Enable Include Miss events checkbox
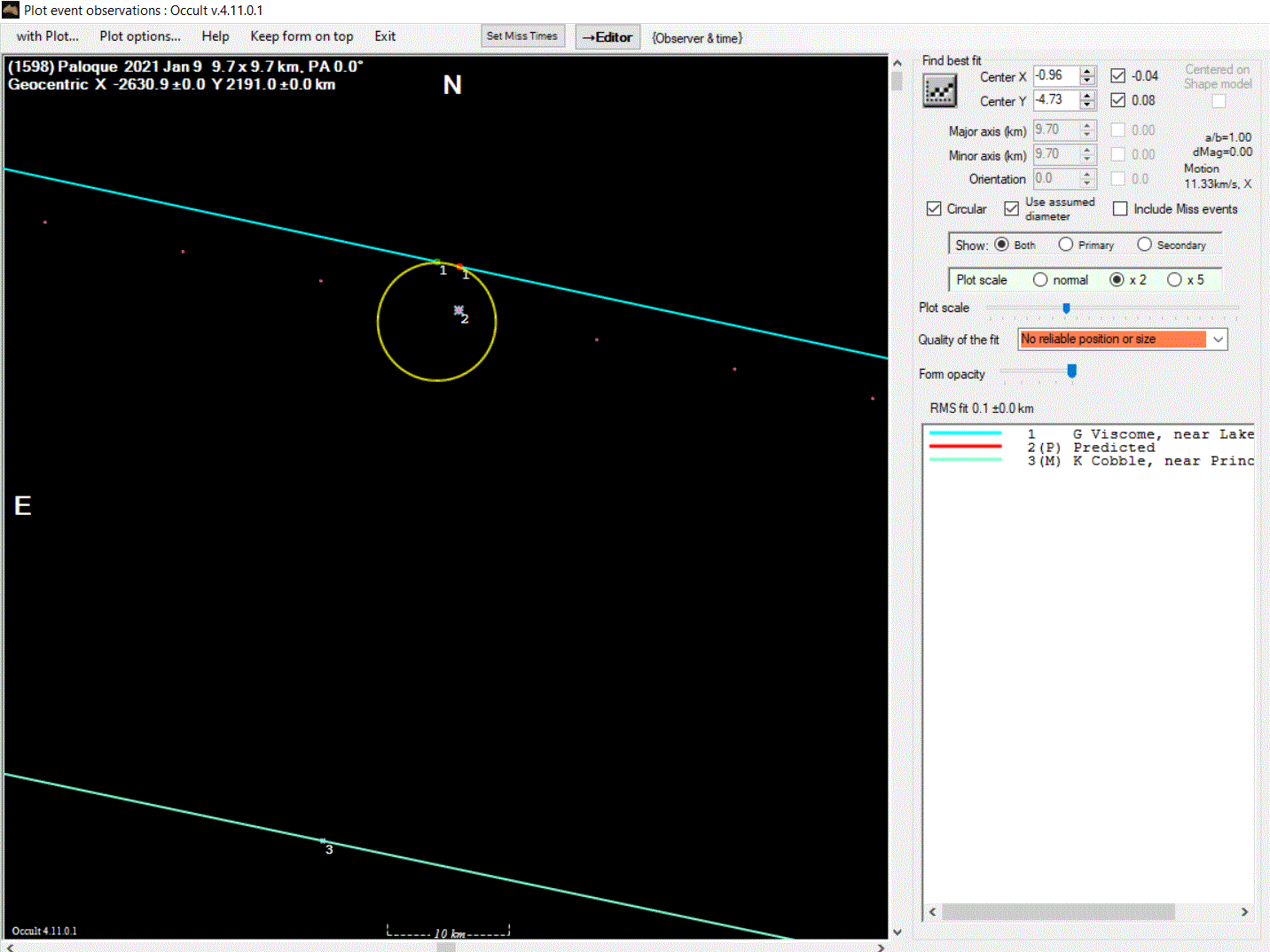 pyautogui.click(x=1120, y=209)
